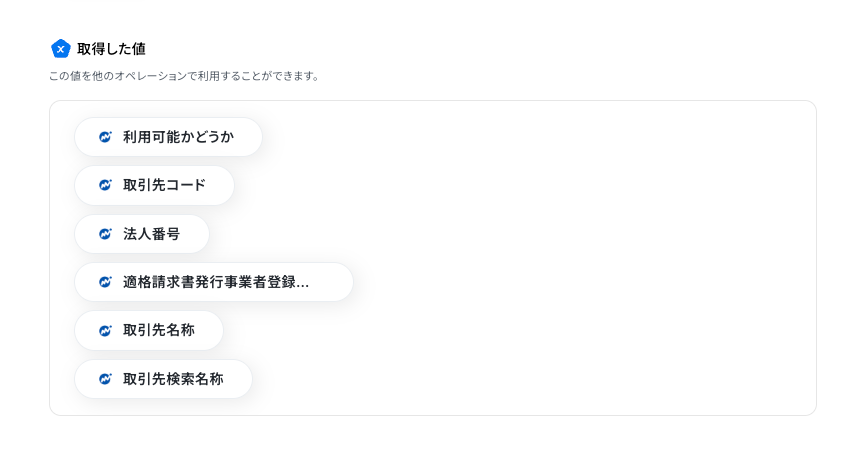Select the 法人番号 value chip

click(142, 234)
